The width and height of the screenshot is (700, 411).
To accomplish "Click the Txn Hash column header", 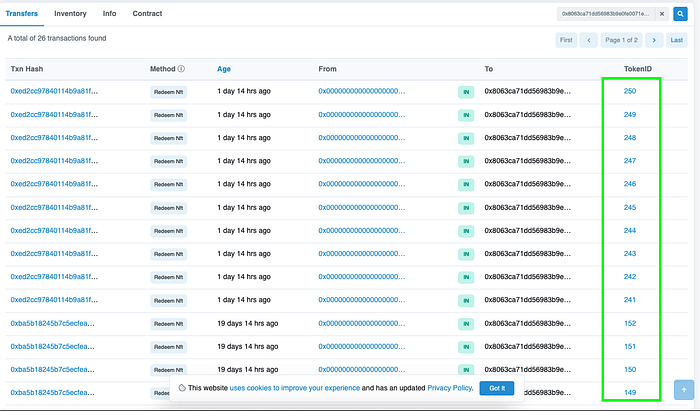I will (x=27, y=69).
